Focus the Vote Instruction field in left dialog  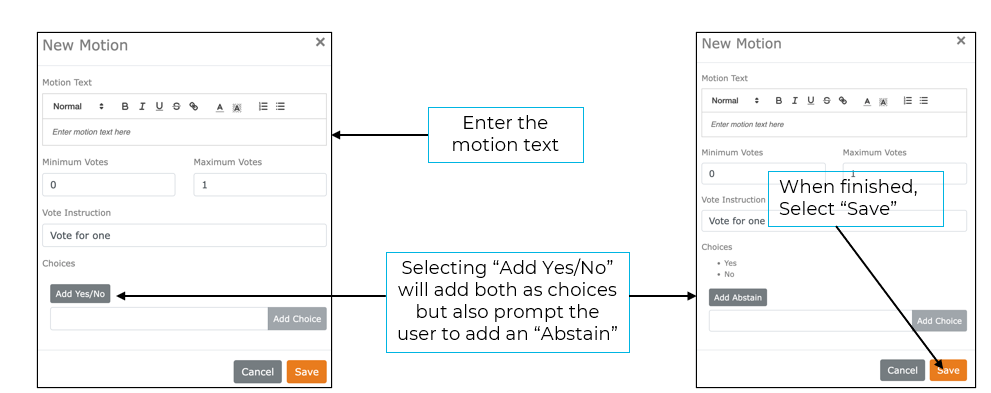(x=185, y=235)
